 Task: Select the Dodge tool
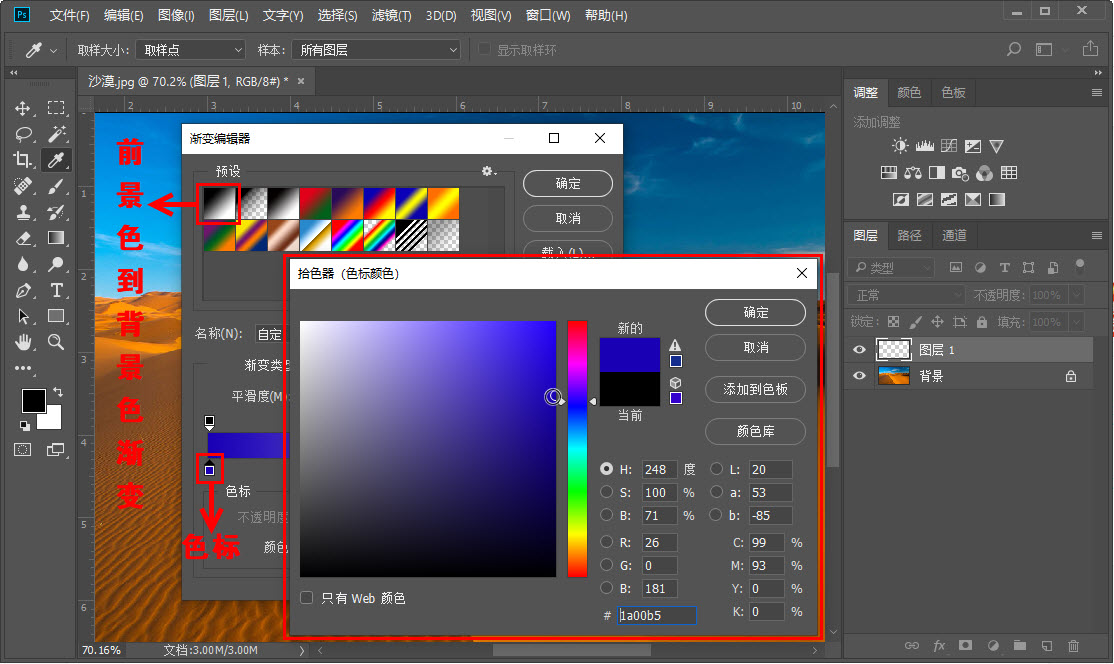(x=56, y=264)
